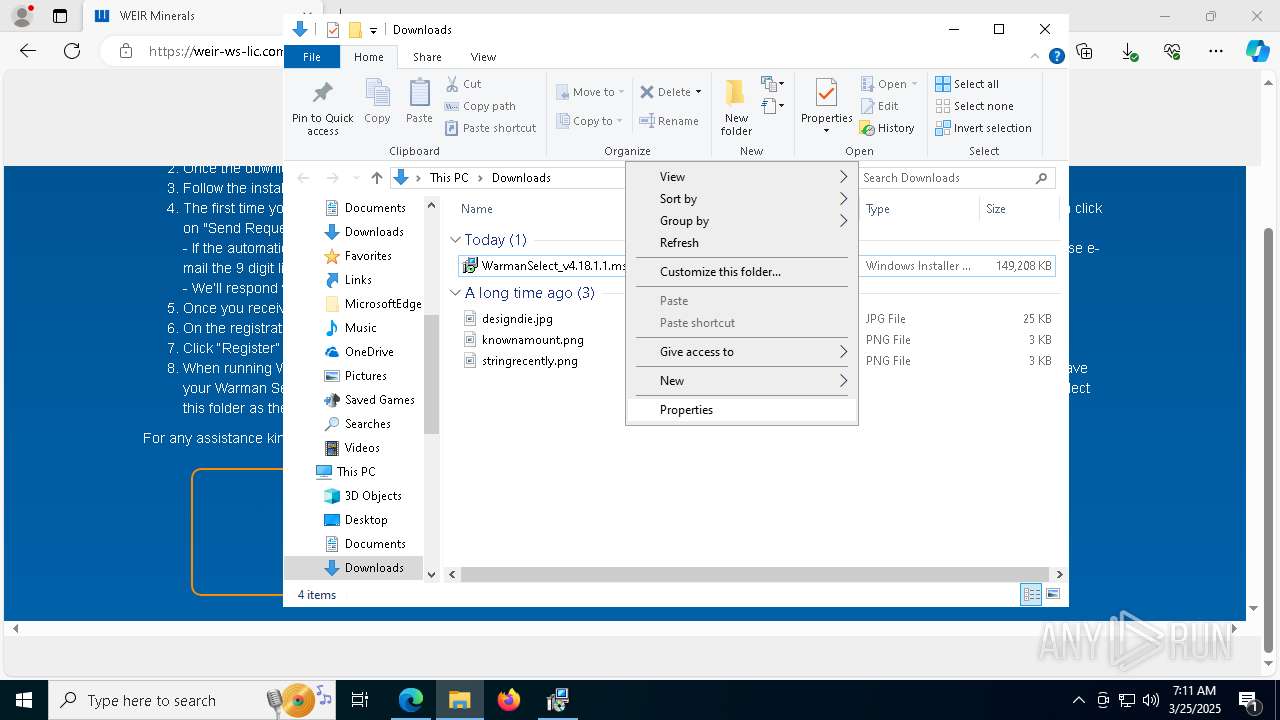
Task: Switch to details view icon in status bar
Action: tap(1031, 595)
